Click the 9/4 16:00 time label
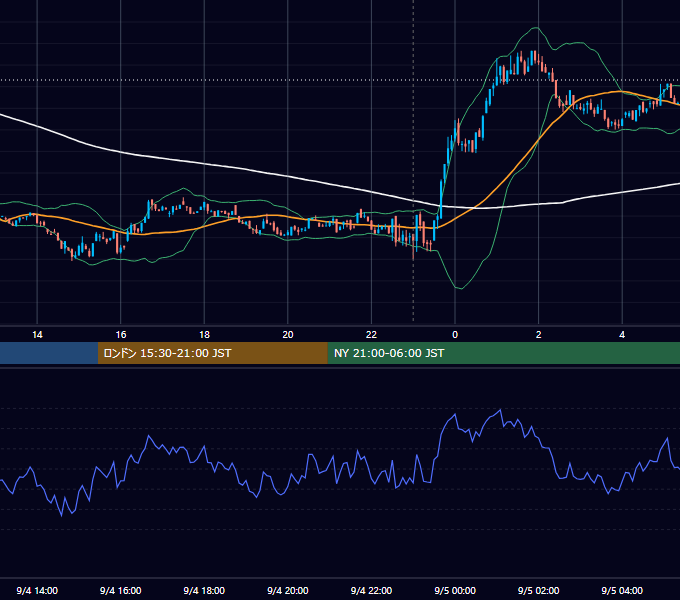Screen dimensions: 680x600 pos(121,590)
